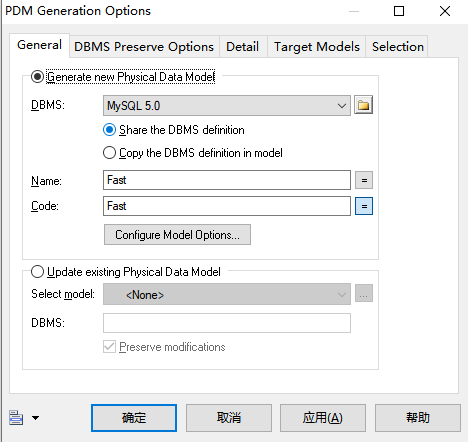
Task: Open the MySQL 5.0 DBMS dropdown
Action: pyautogui.click(x=227, y=106)
